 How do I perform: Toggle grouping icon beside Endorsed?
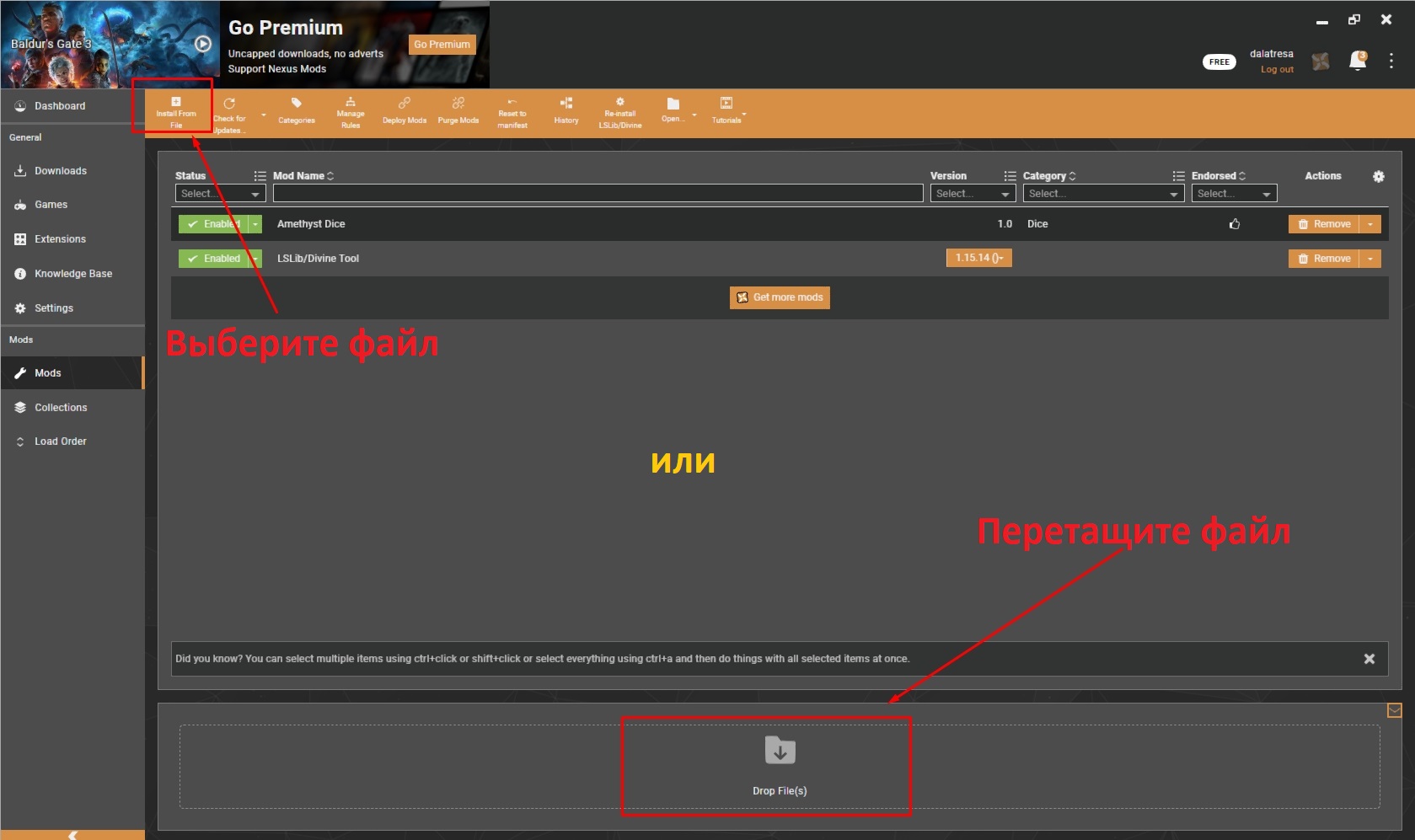point(1178,176)
